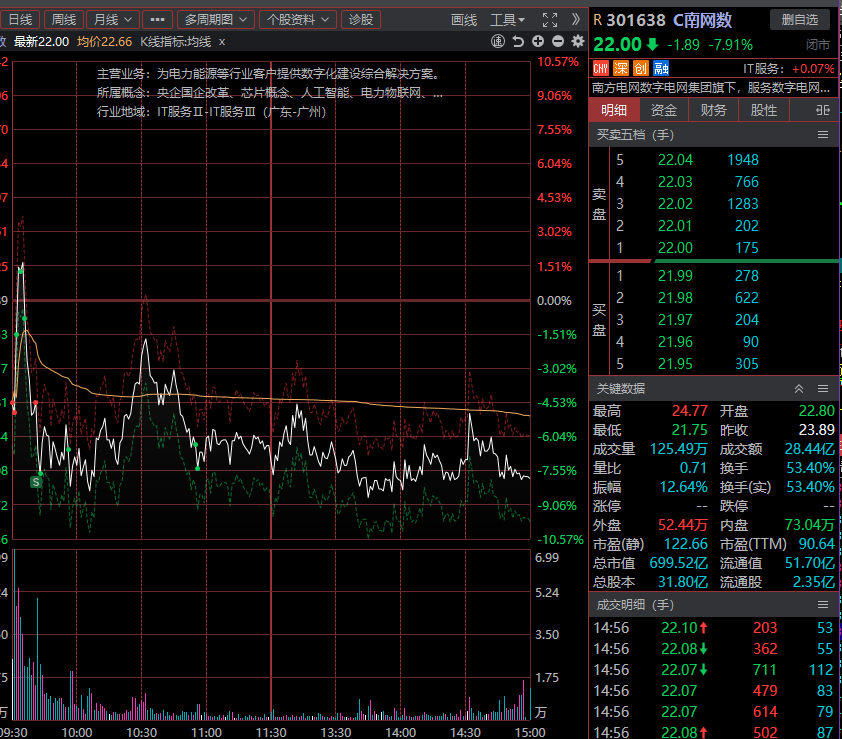Toggle fullscreen chart view icon
The height and width of the screenshot is (739, 842).
[x=550, y=20]
